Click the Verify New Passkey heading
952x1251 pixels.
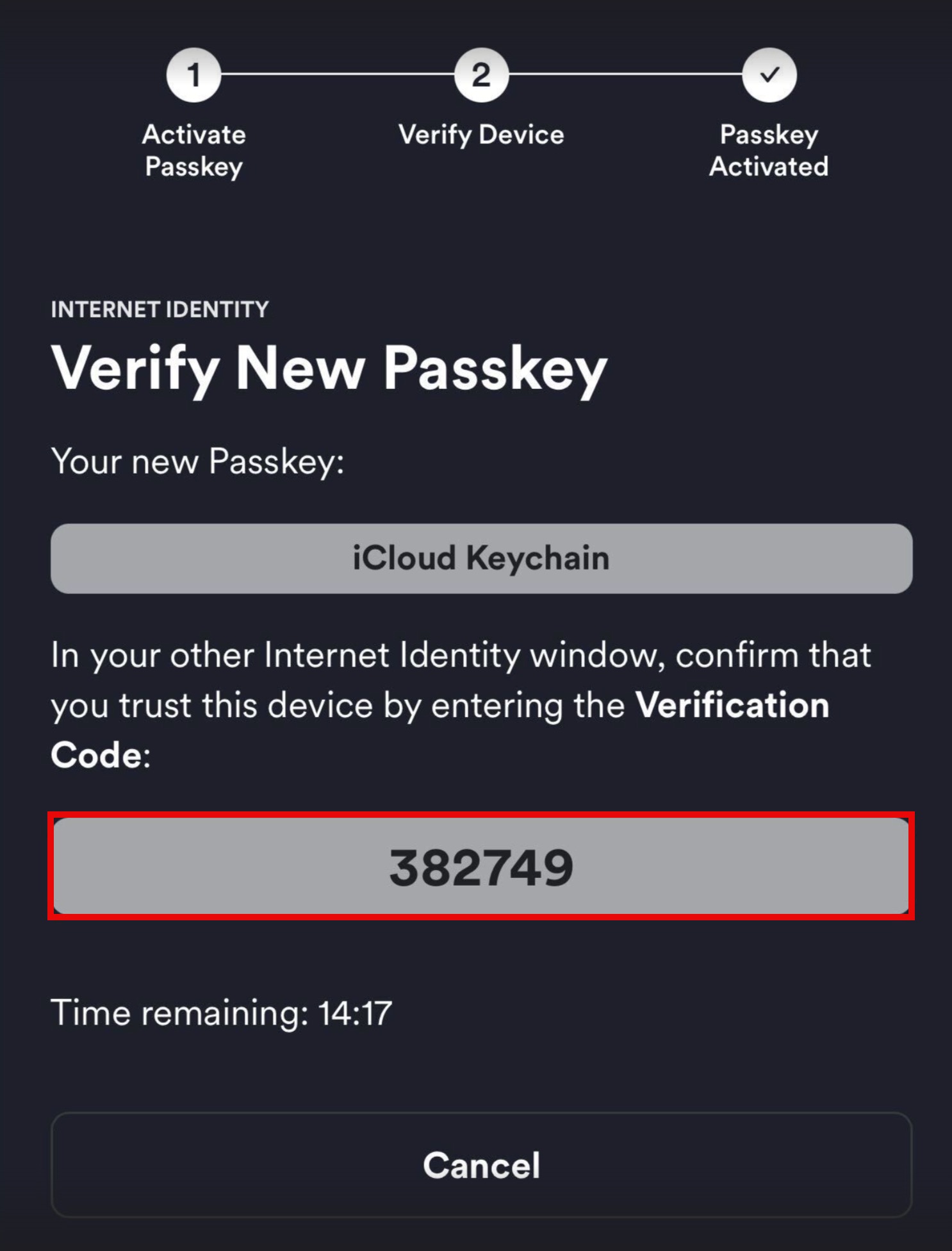point(329,369)
